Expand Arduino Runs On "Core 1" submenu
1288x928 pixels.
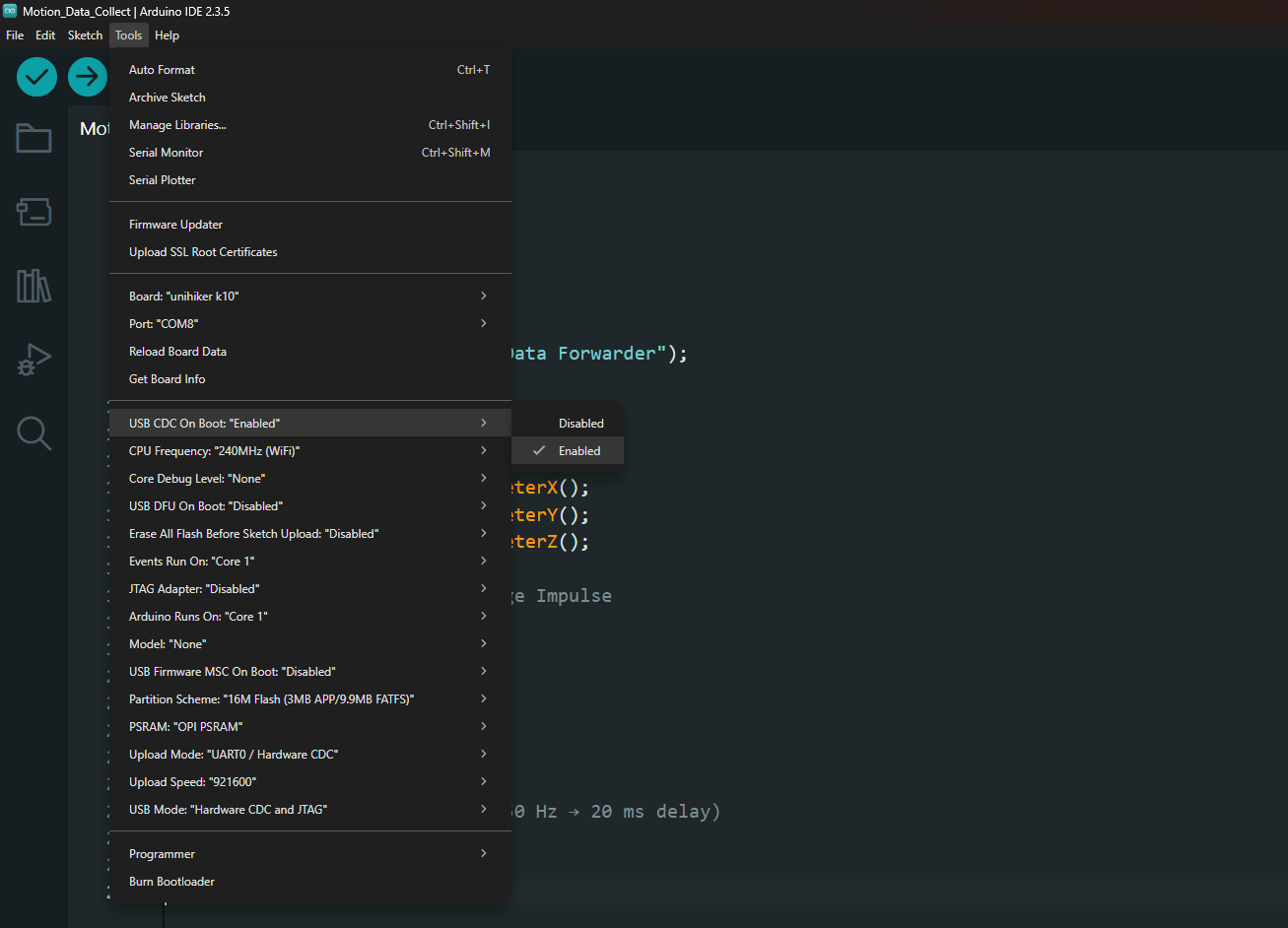click(309, 617)
